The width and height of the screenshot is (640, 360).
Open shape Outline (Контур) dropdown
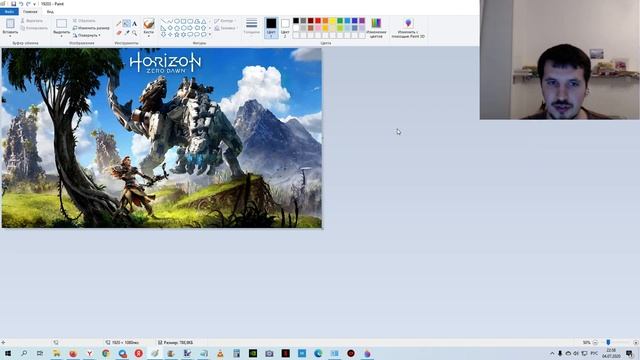click(224, 20)
